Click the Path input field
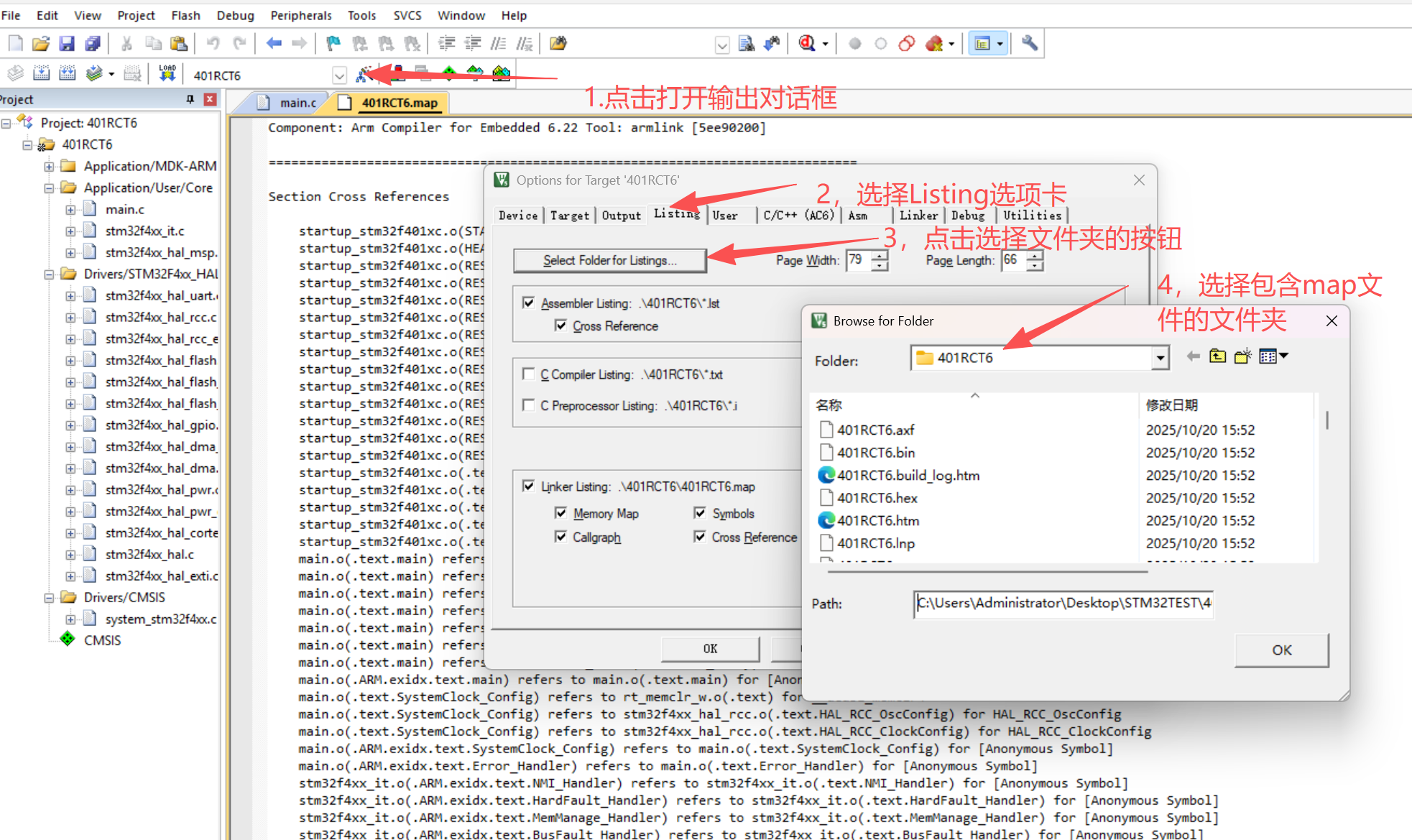 coord(1063,604)
